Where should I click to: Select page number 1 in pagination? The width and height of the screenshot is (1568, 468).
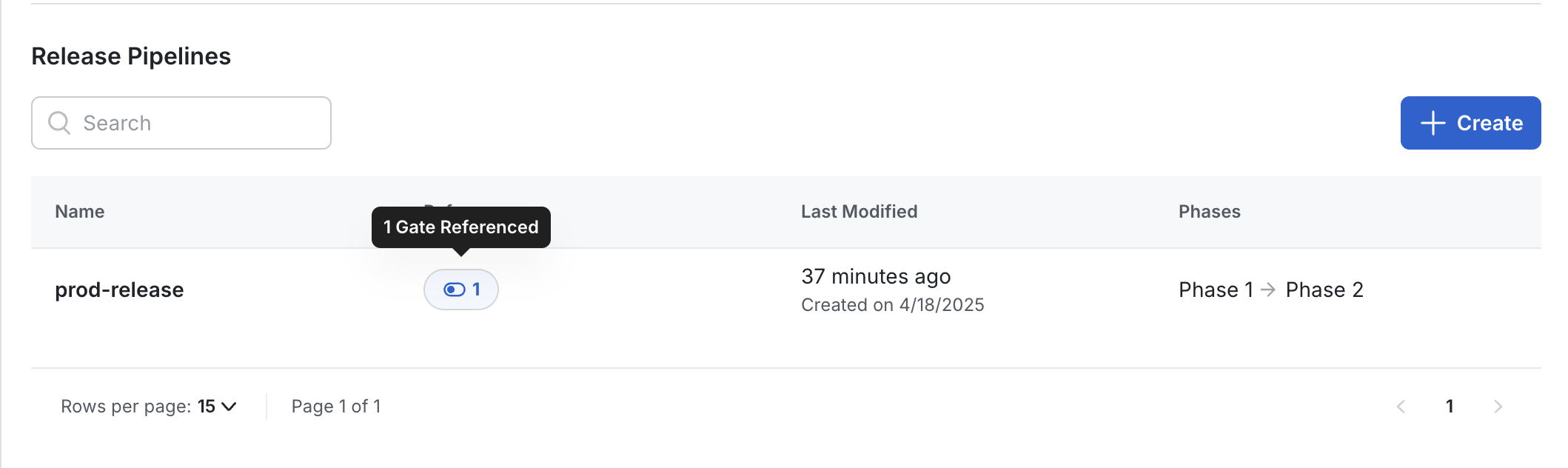pos(1450,407)
